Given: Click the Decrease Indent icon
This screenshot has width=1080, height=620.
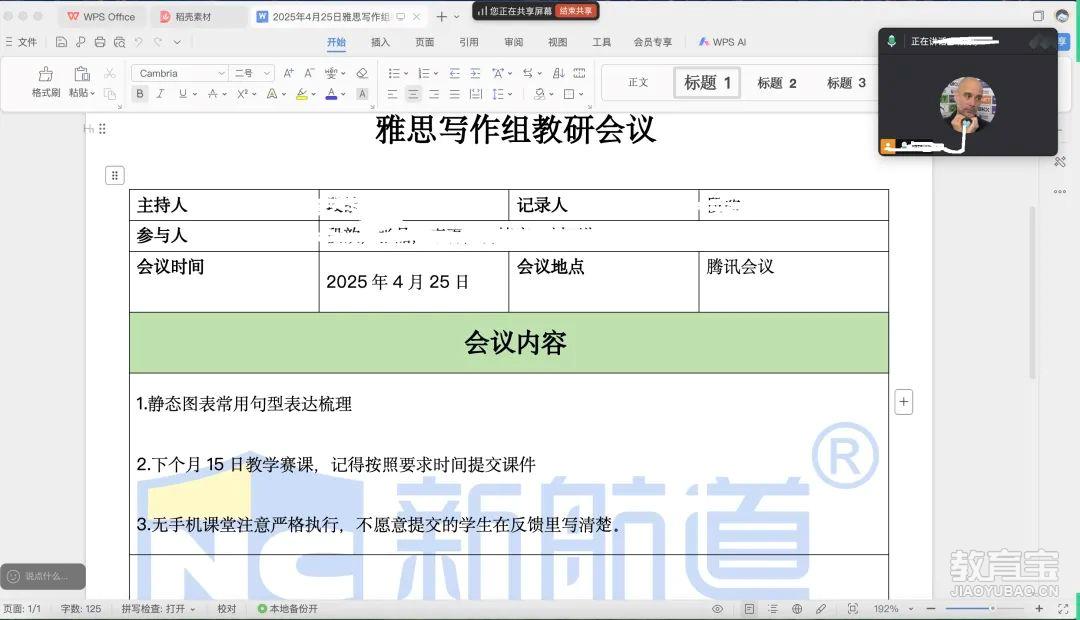Looking at the screenshot, I should pos(455,73).
